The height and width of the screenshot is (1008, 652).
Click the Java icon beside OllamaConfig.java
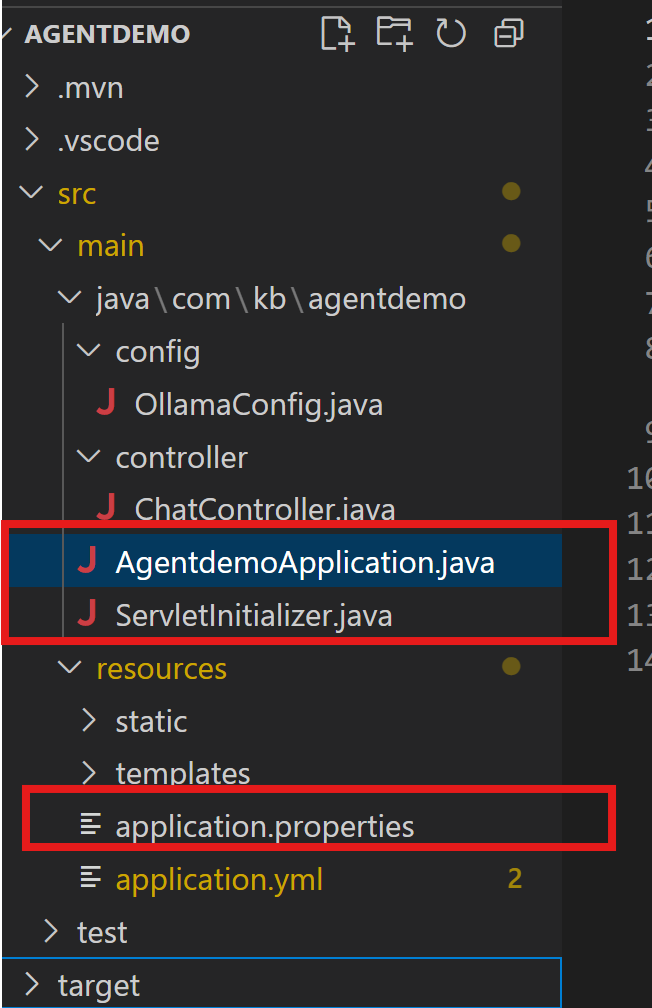[106, 403]
